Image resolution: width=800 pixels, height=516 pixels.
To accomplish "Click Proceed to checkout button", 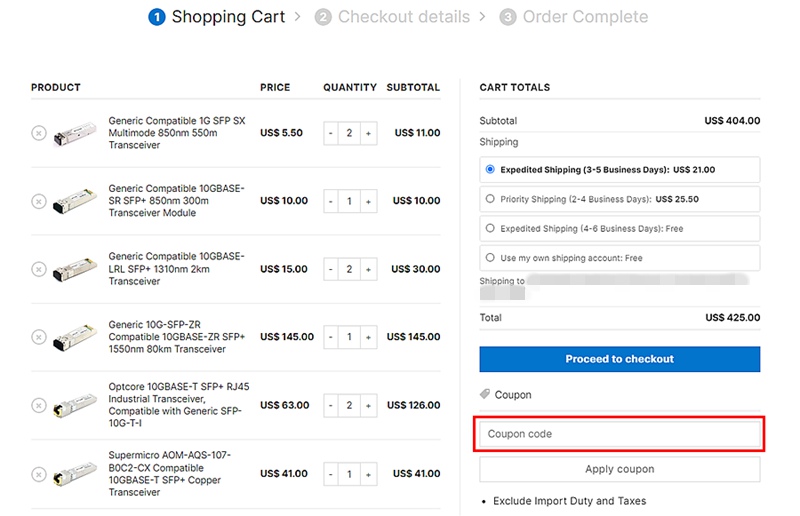I will tap(619, 359).
